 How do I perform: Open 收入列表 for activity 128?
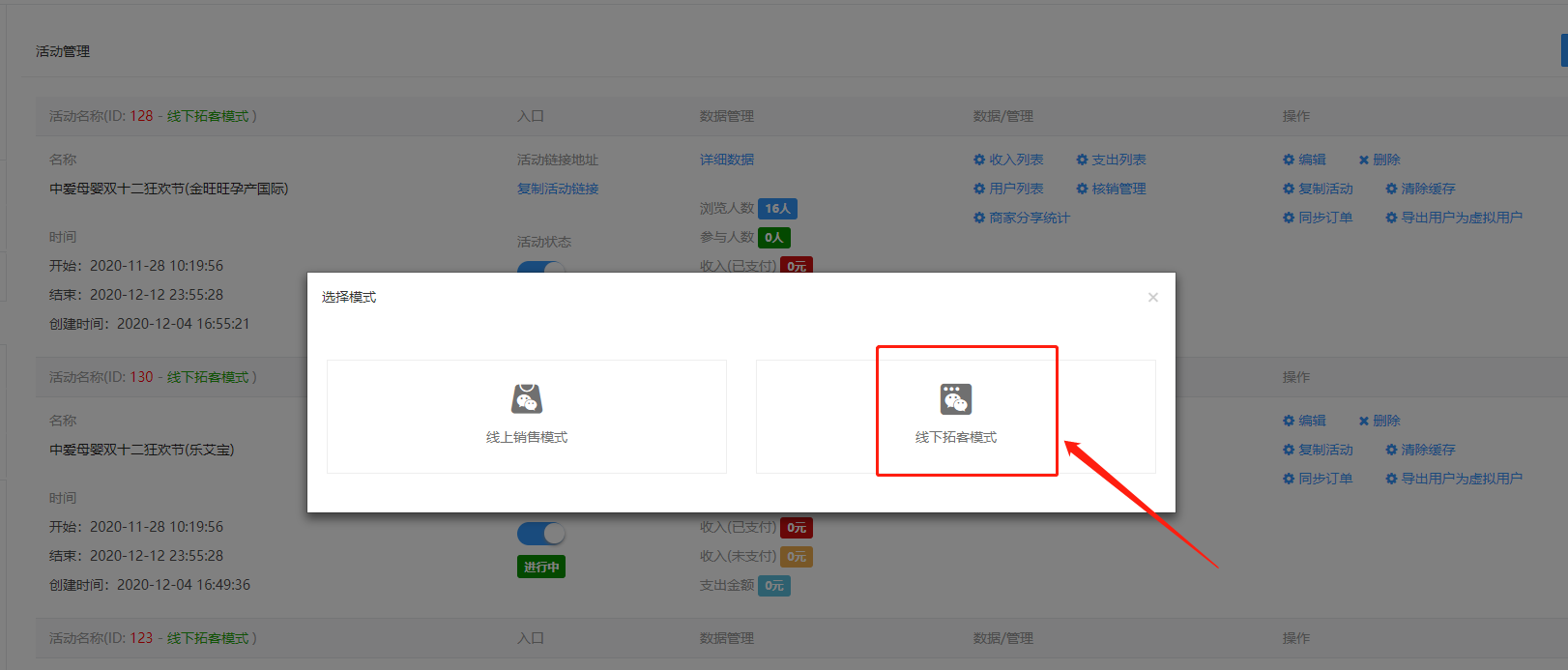point(1008,160)
